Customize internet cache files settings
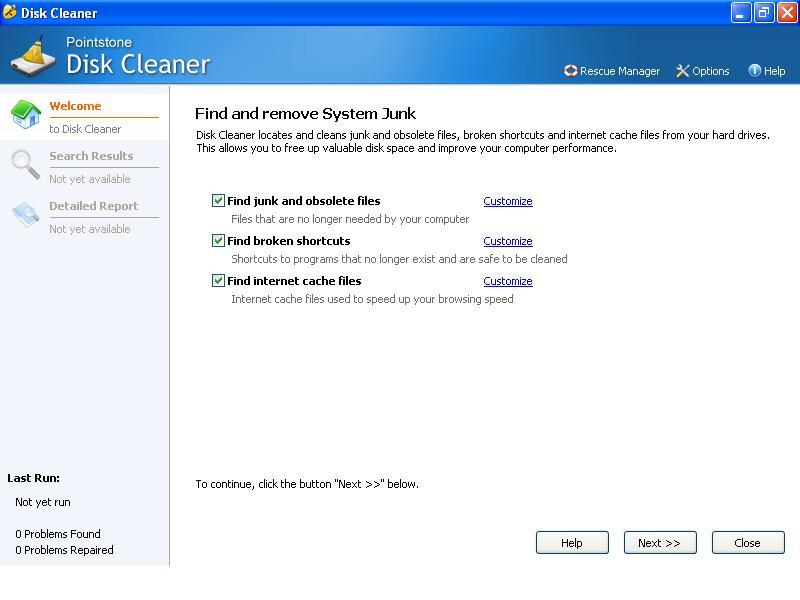The image size is (800, 600). coord(508,281)
